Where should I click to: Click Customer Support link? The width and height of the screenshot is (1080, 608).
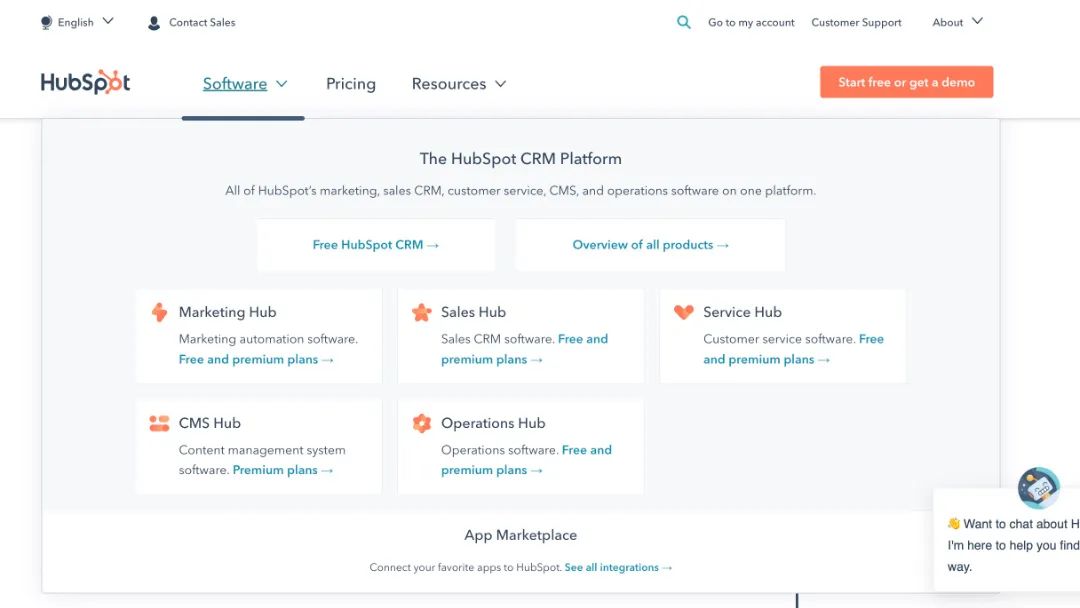(x=856, y=23)
